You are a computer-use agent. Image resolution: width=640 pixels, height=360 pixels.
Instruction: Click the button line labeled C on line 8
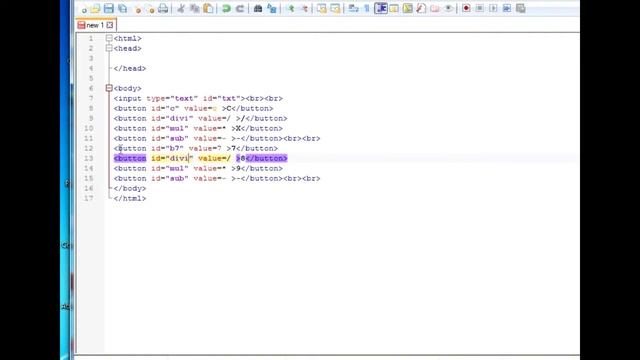tap(193, 108)
